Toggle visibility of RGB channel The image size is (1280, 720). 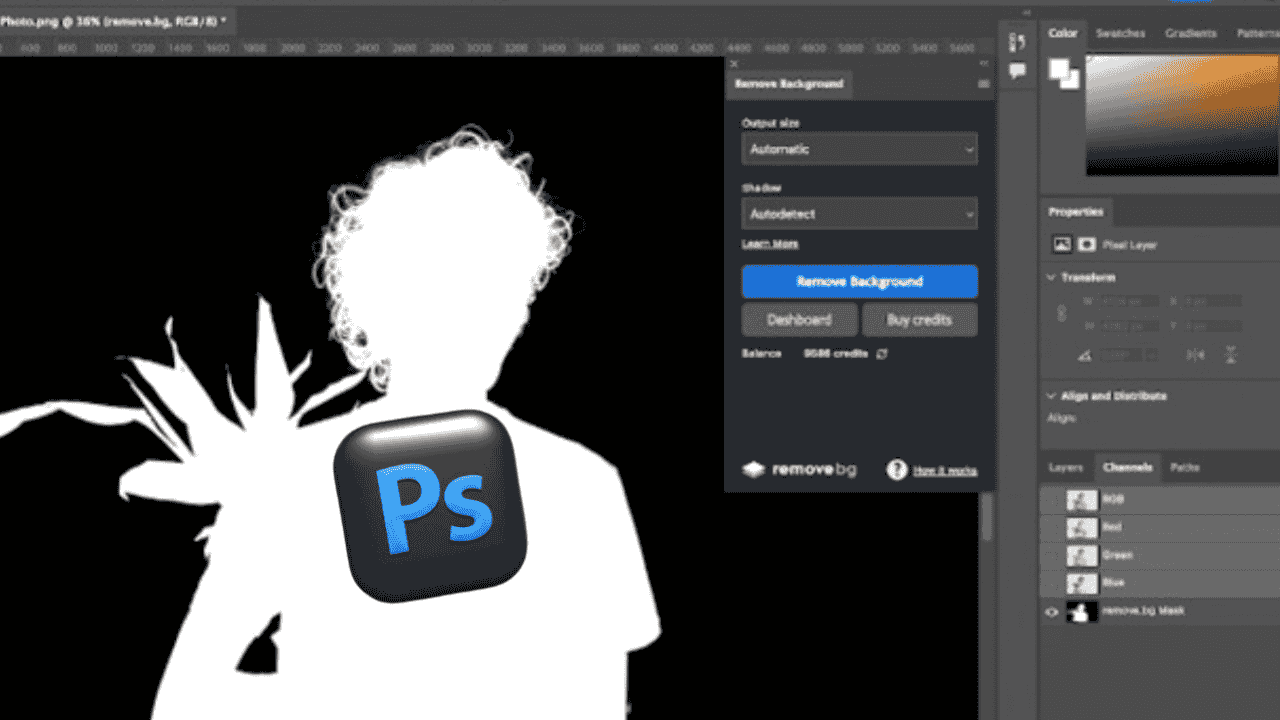[x=1051, y=499]
